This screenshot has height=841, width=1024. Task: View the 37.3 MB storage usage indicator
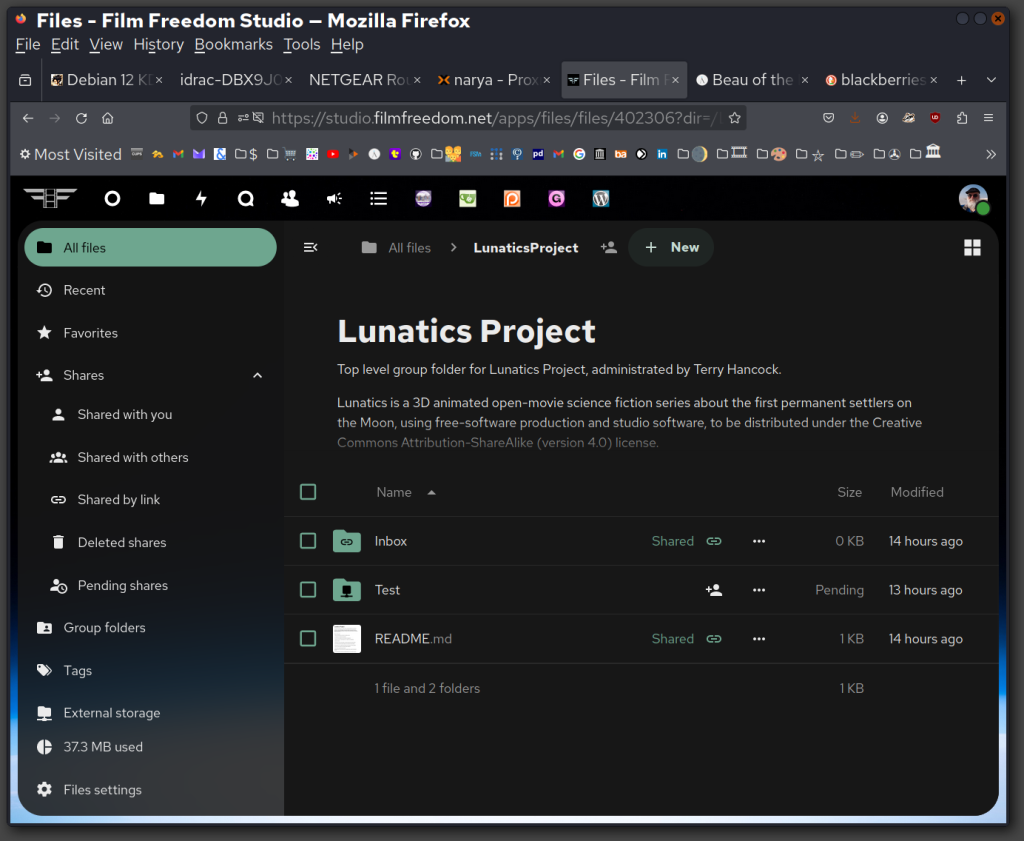click(x=103, y=747)
